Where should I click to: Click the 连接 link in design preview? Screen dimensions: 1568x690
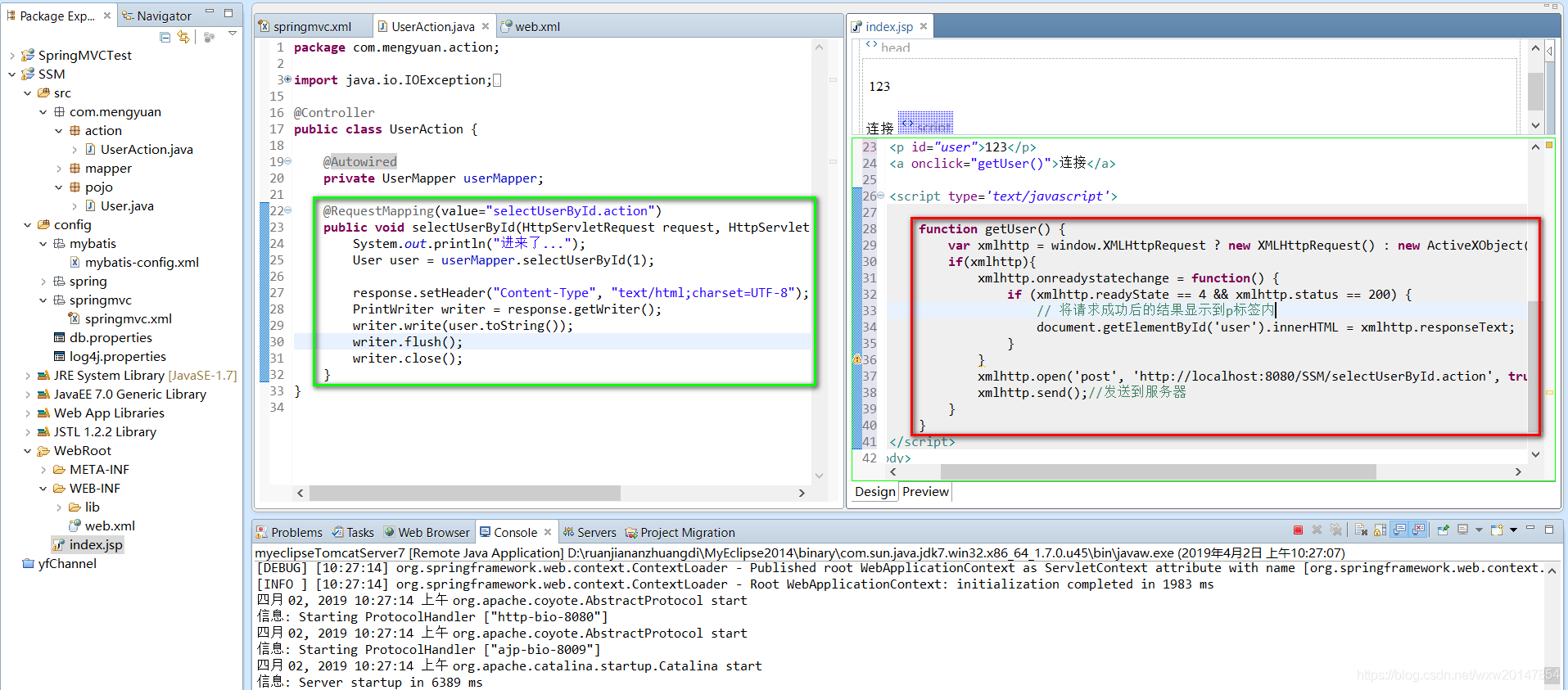tap(880, 129)
